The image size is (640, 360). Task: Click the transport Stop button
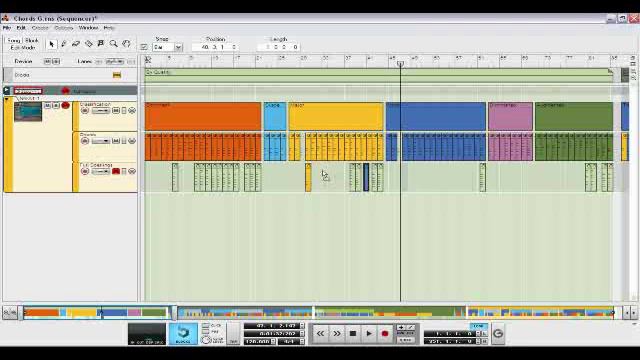pyautogui.click(x=353, y=334)
